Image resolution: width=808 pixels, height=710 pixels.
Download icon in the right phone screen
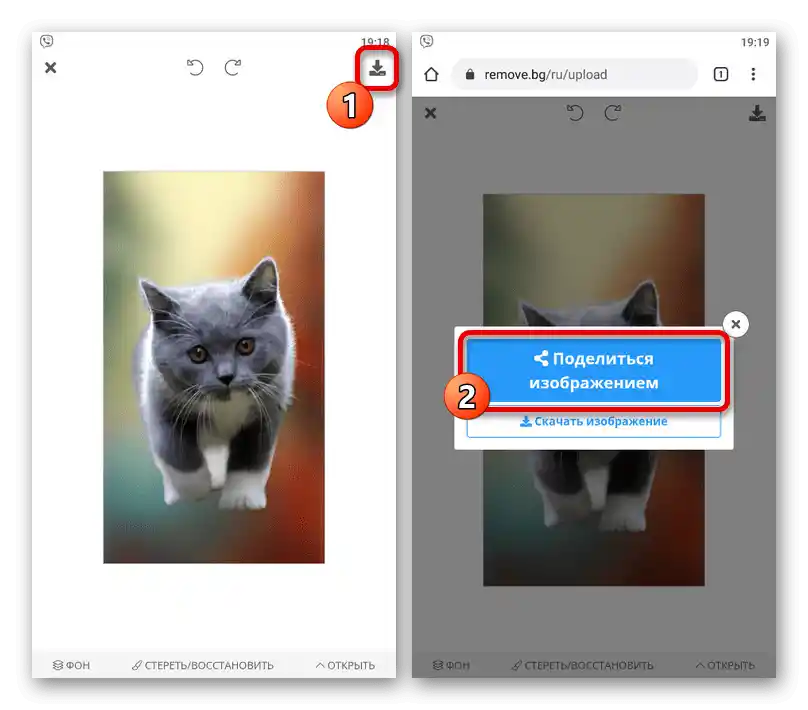point(757,113)
